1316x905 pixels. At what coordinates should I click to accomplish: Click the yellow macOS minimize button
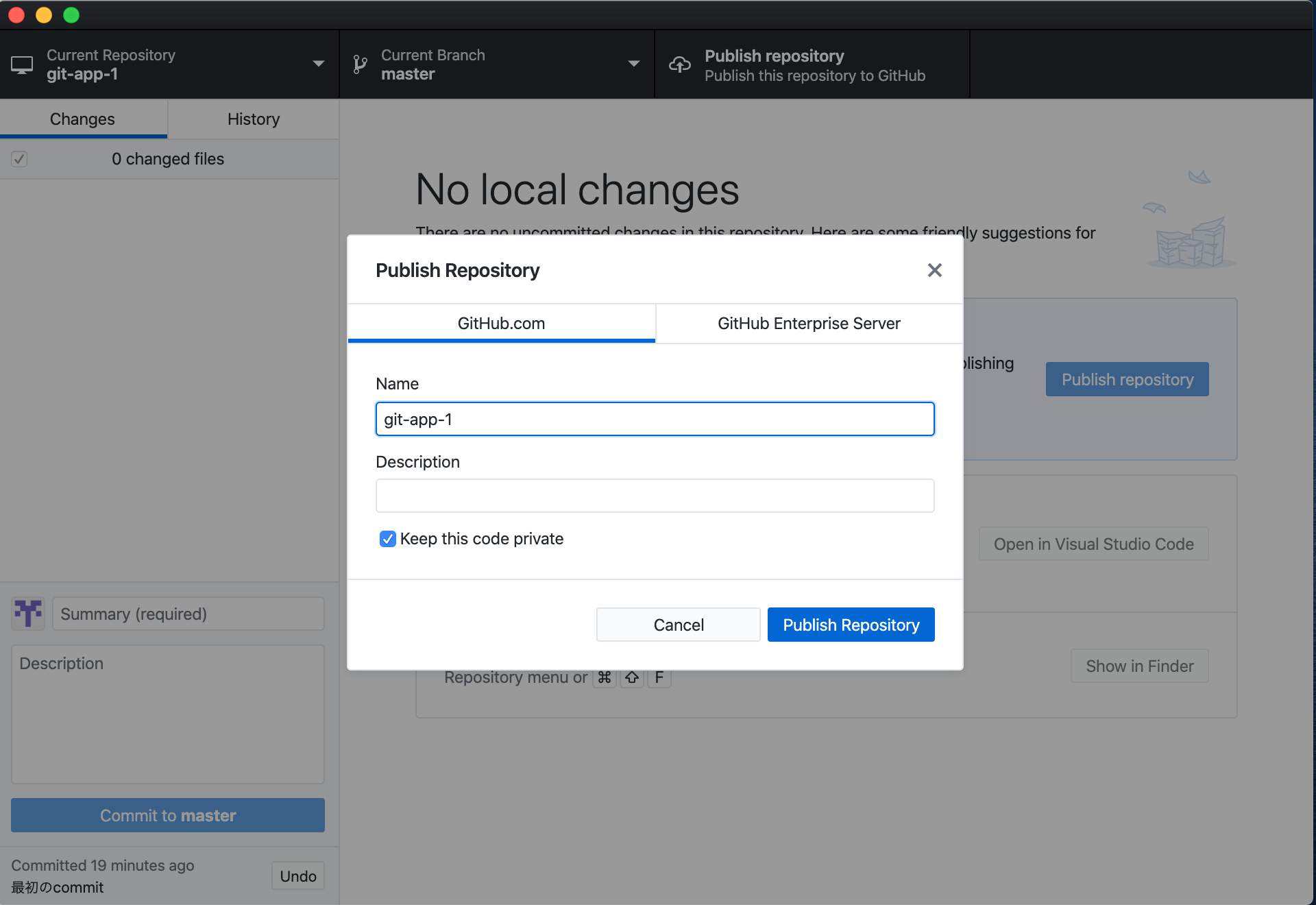pos(44,15)
